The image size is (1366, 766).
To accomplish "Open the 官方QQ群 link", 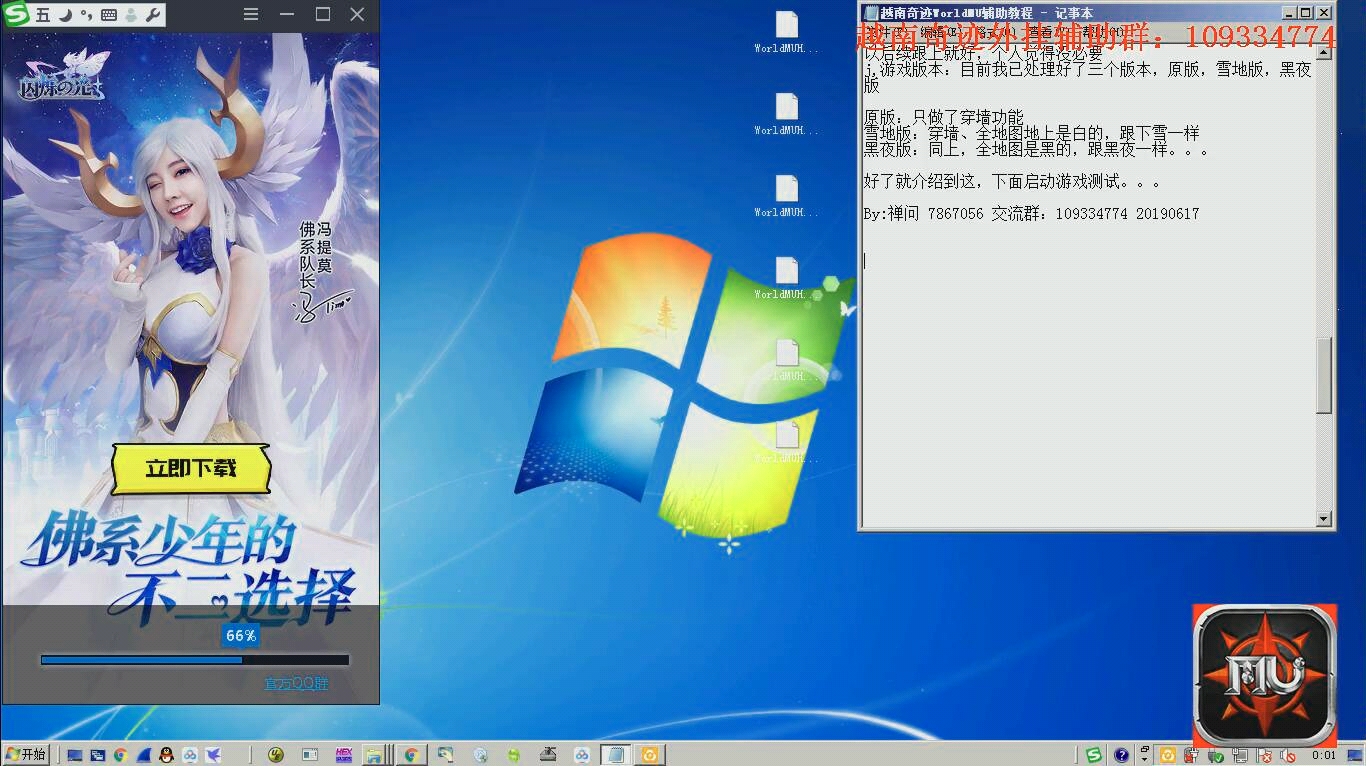I will pos(296,683).
